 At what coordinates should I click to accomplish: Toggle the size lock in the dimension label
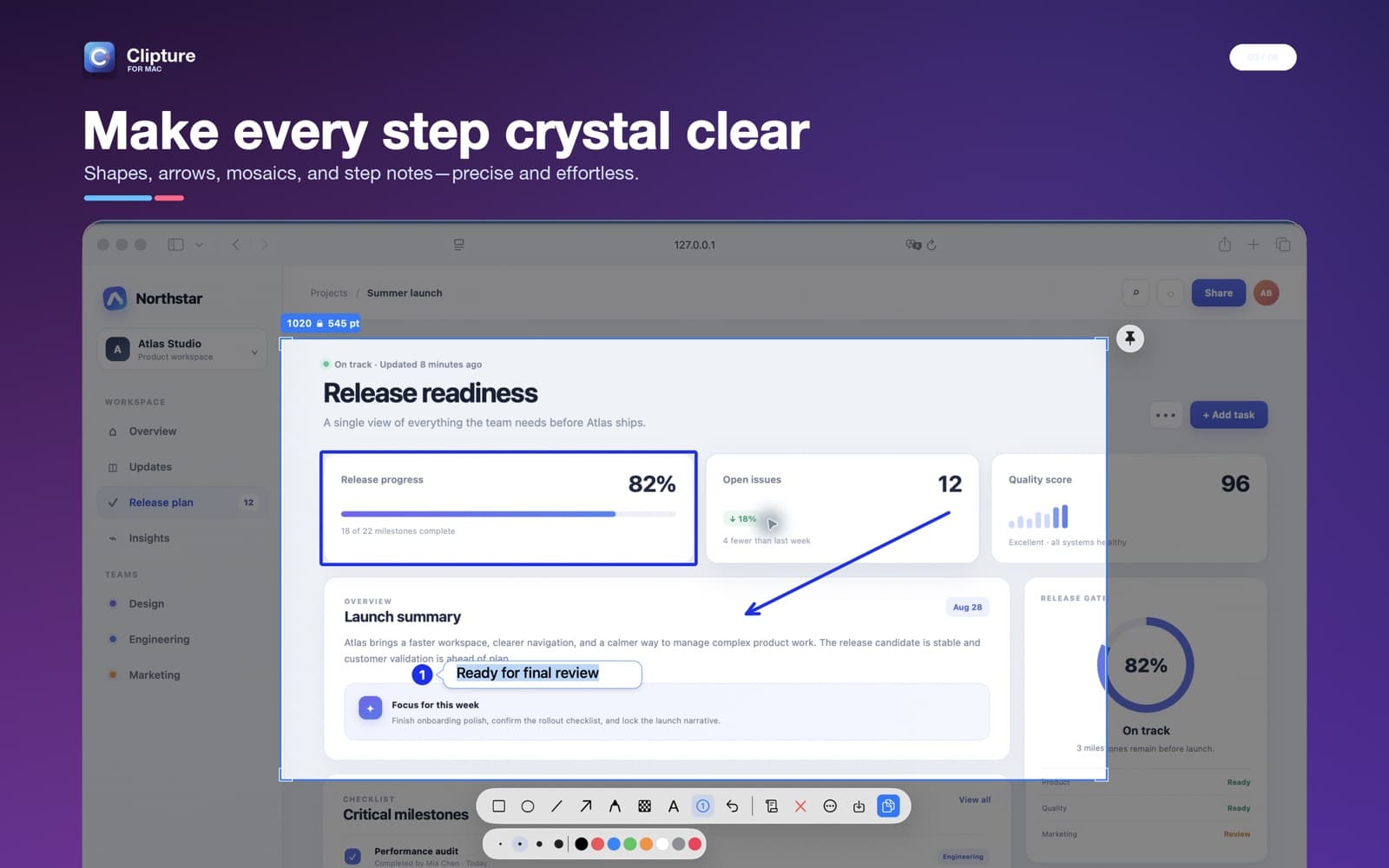point(319,324)
